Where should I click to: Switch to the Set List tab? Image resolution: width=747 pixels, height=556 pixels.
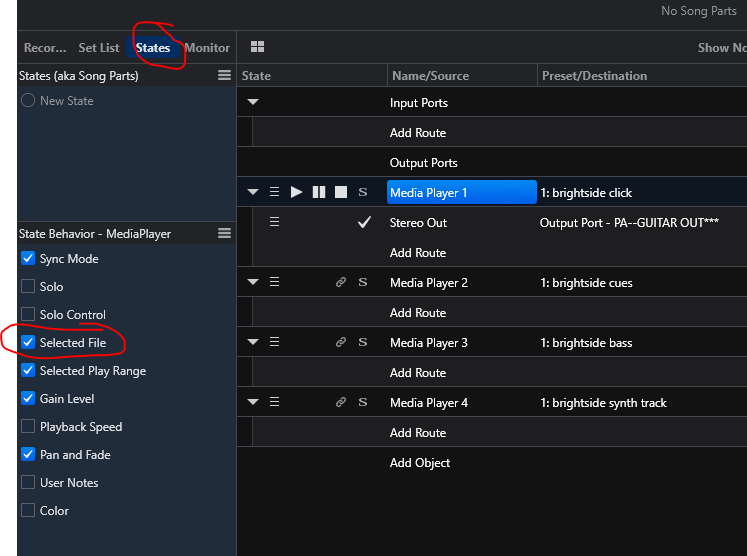point(98,48)
